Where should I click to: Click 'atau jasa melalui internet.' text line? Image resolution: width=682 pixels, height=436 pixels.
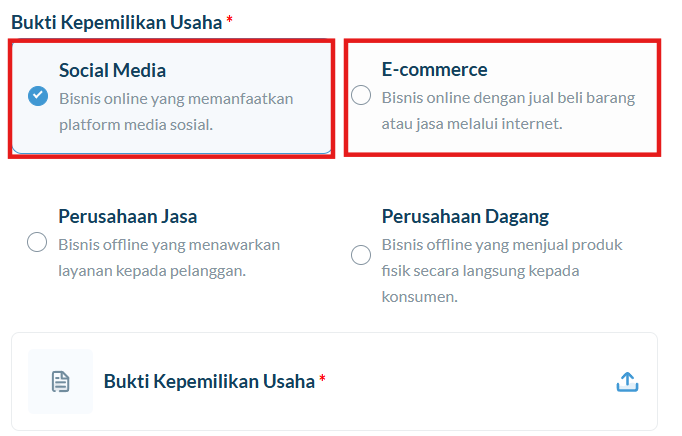click(x=472, y=124)
